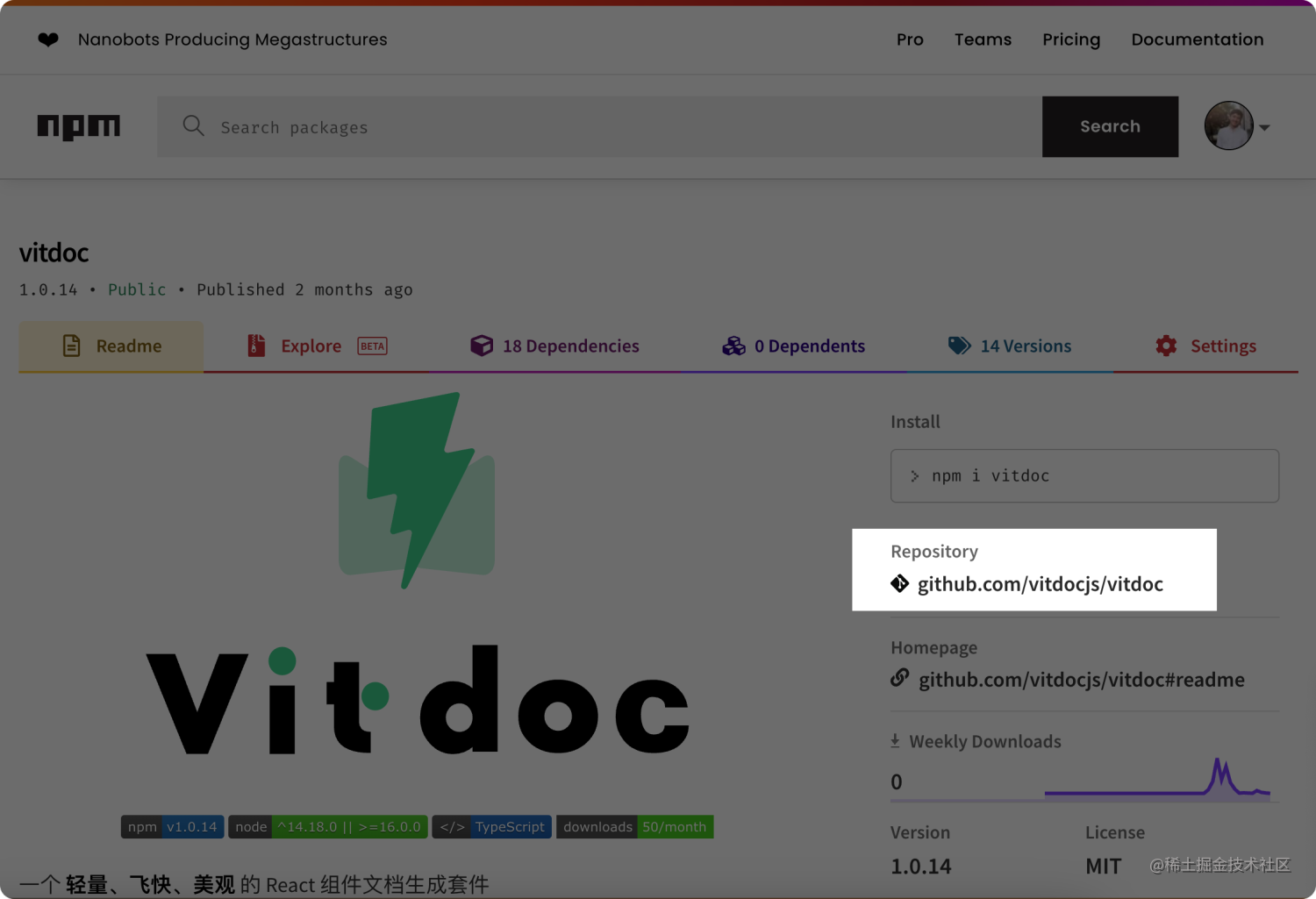The height and width of the screenshot is (899, 1316).
Task: Open the 14 Versions tab
Action: tap(1010, 346)
